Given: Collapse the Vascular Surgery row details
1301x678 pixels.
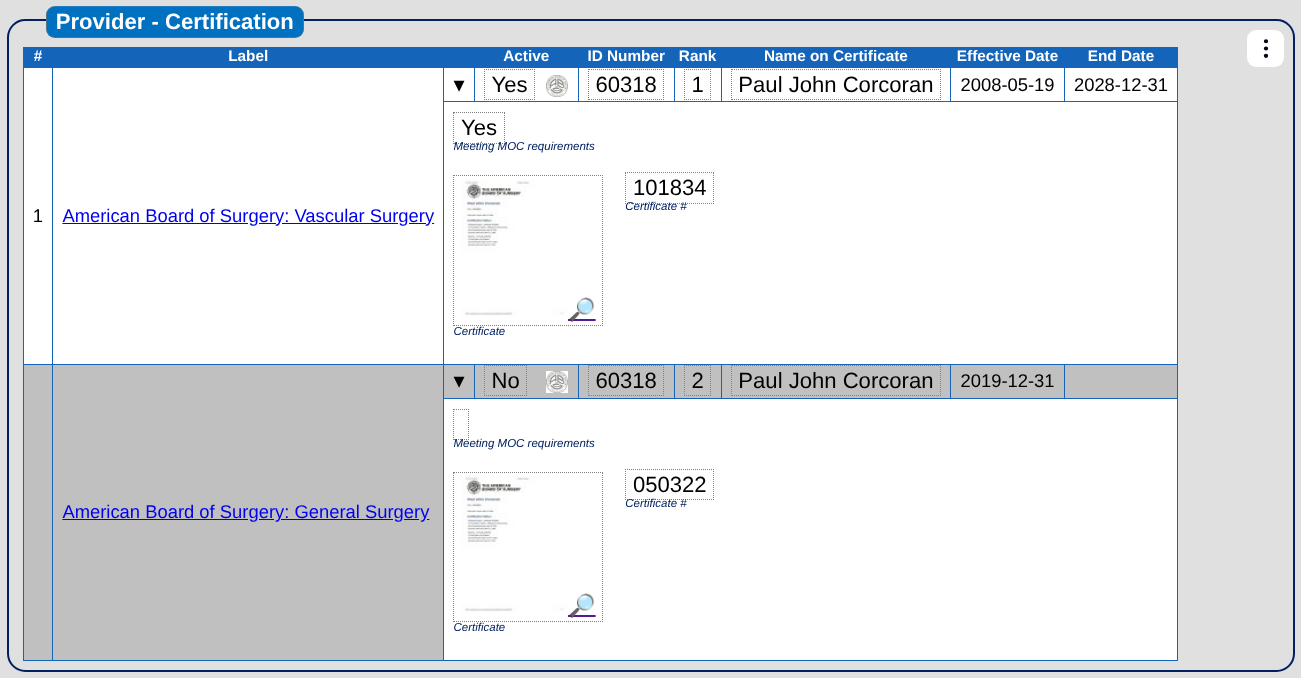Looking at the screenshot, I should pos(459,85).
